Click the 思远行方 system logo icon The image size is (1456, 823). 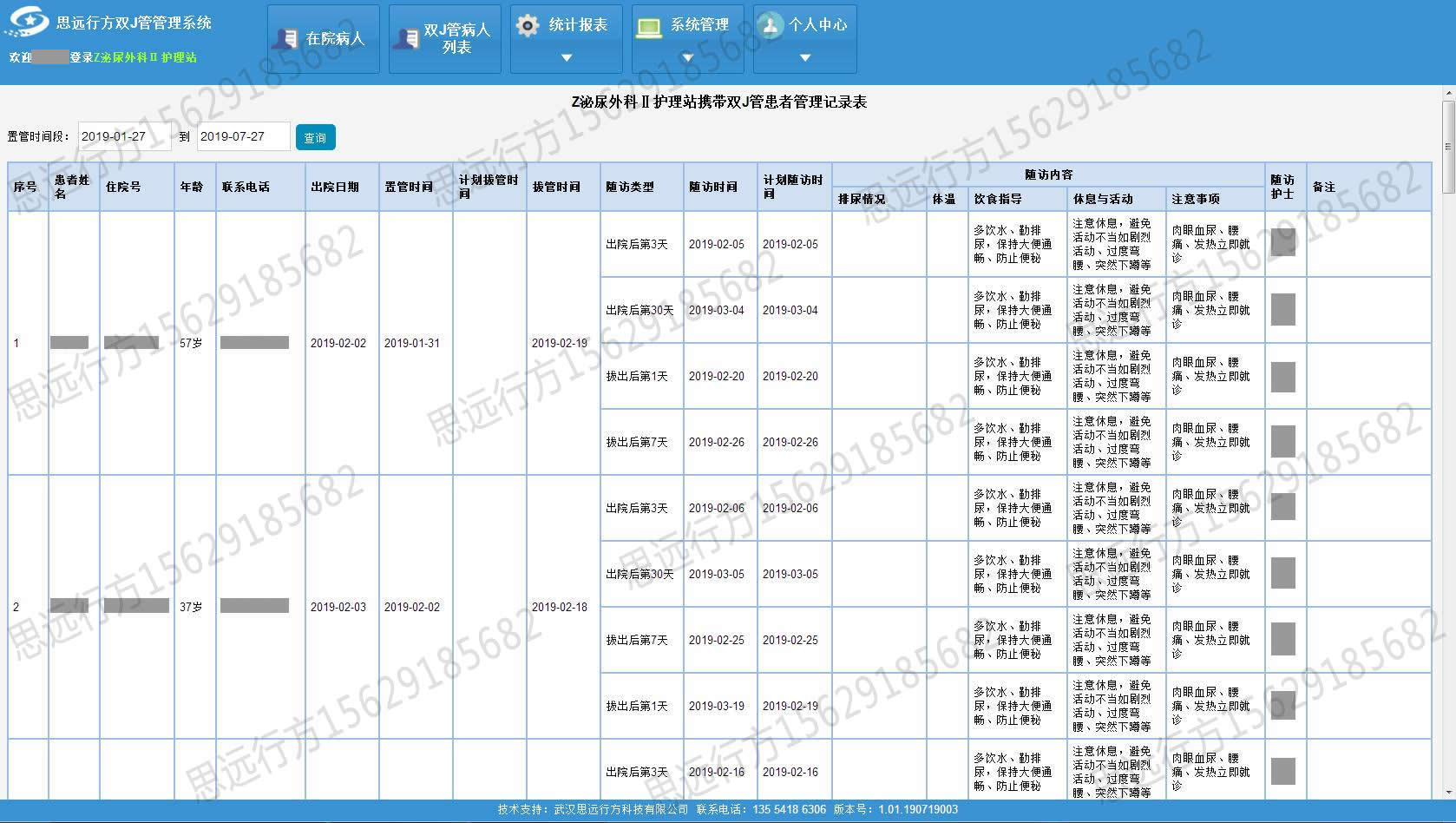click(x=26, y=22)
